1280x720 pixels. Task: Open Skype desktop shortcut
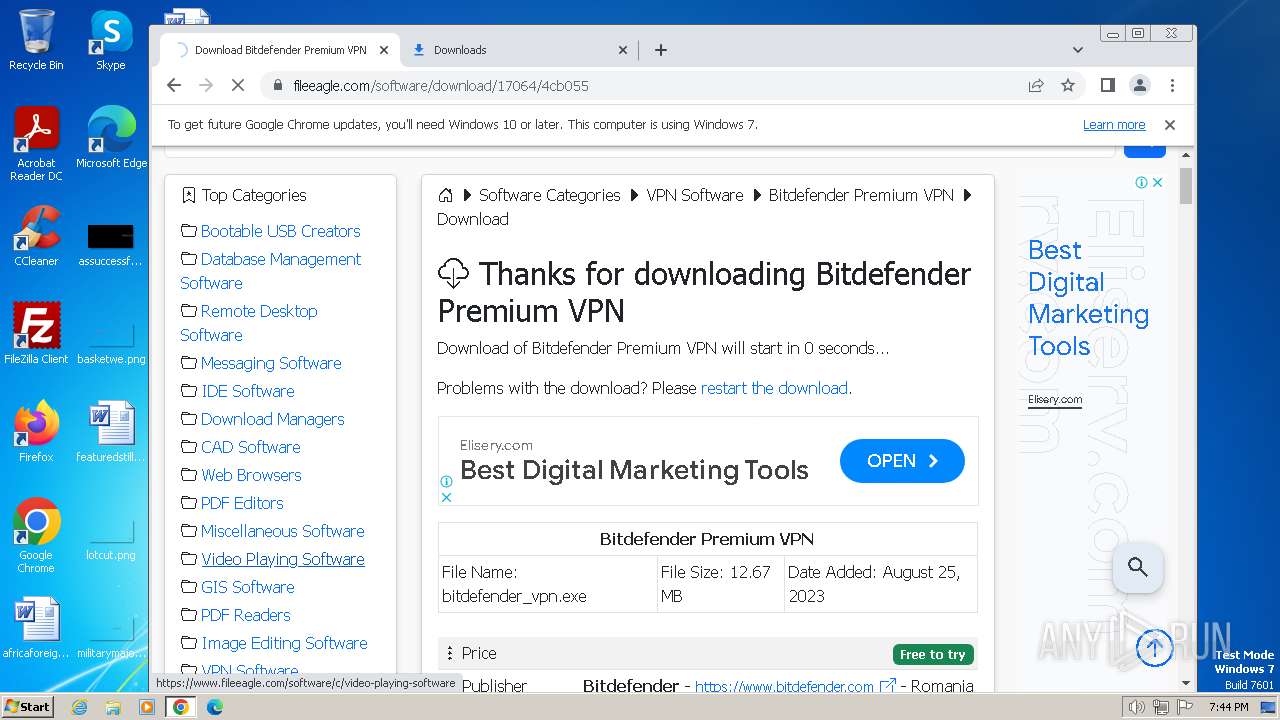(x=111, y=40)
